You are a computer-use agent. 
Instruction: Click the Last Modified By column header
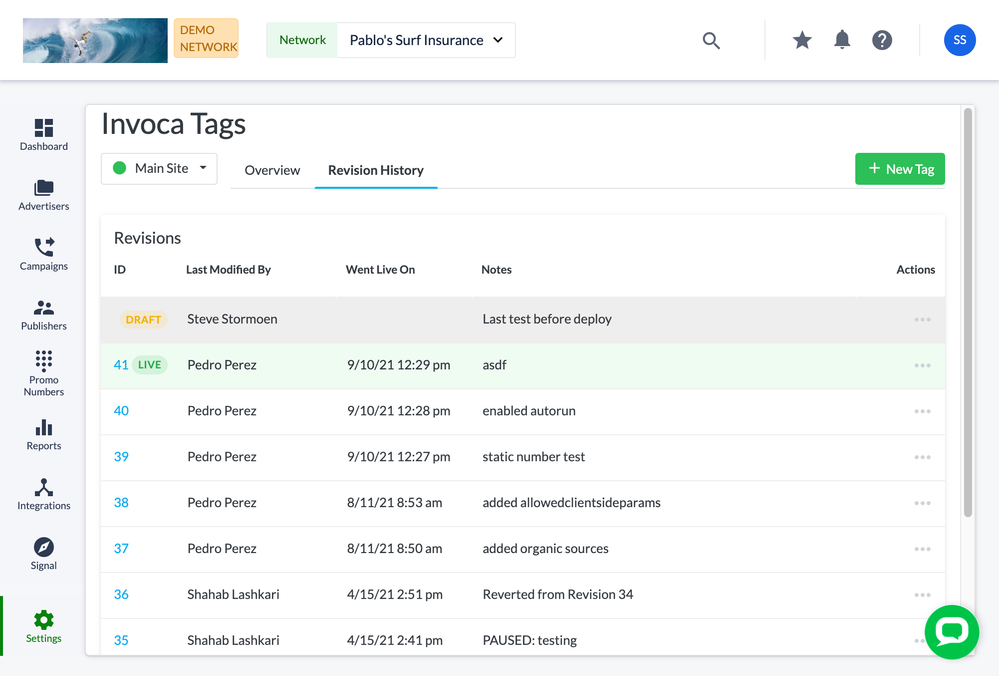coord(228,270)
